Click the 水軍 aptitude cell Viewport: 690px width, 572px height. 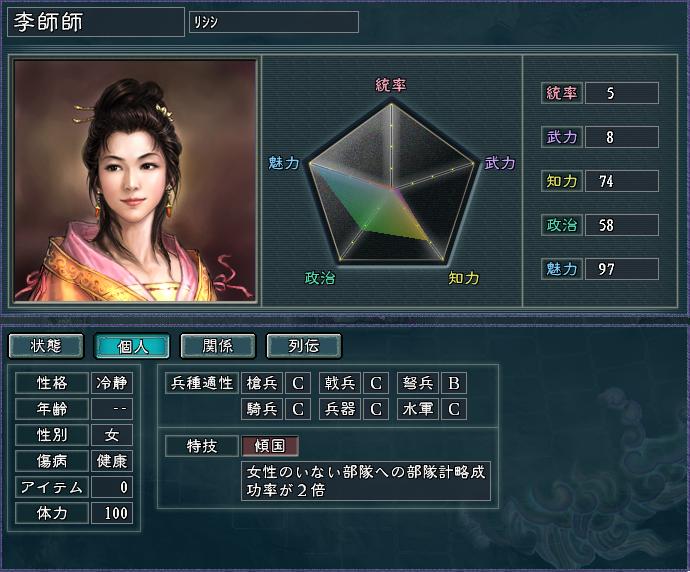click(x=418, y=409)
